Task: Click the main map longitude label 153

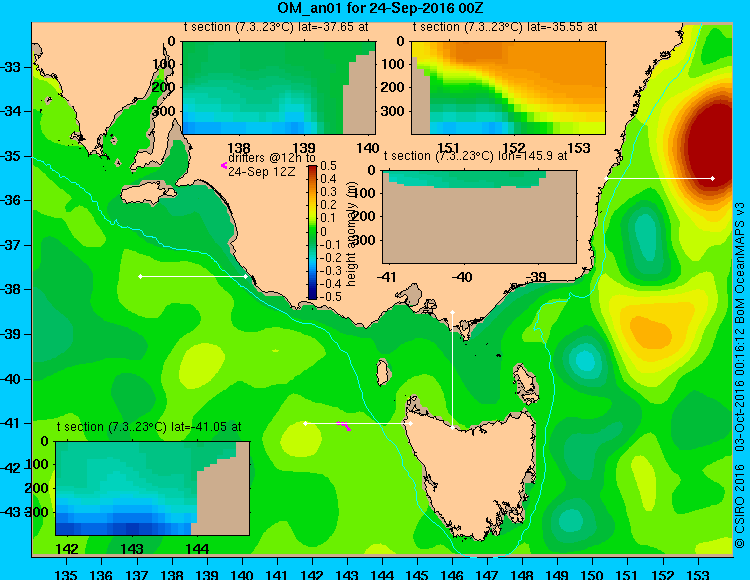Action: point(698,574)
